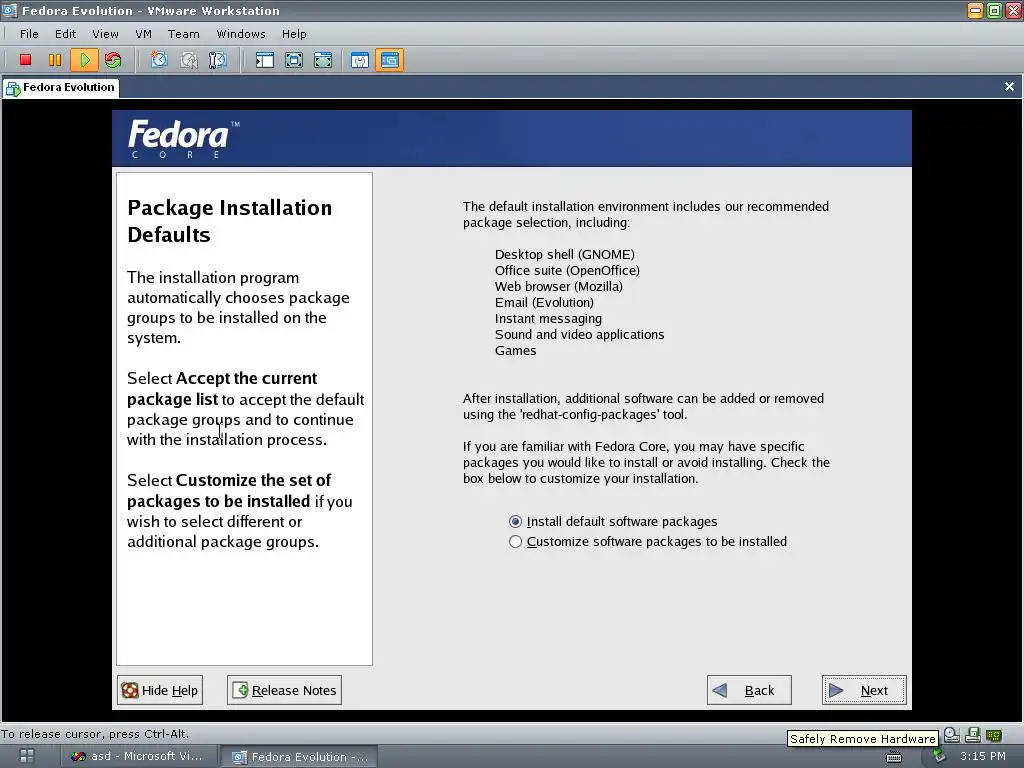Switch to asd - Microsoft Vi... taskbar window
1024x768 pixels.
139,756
